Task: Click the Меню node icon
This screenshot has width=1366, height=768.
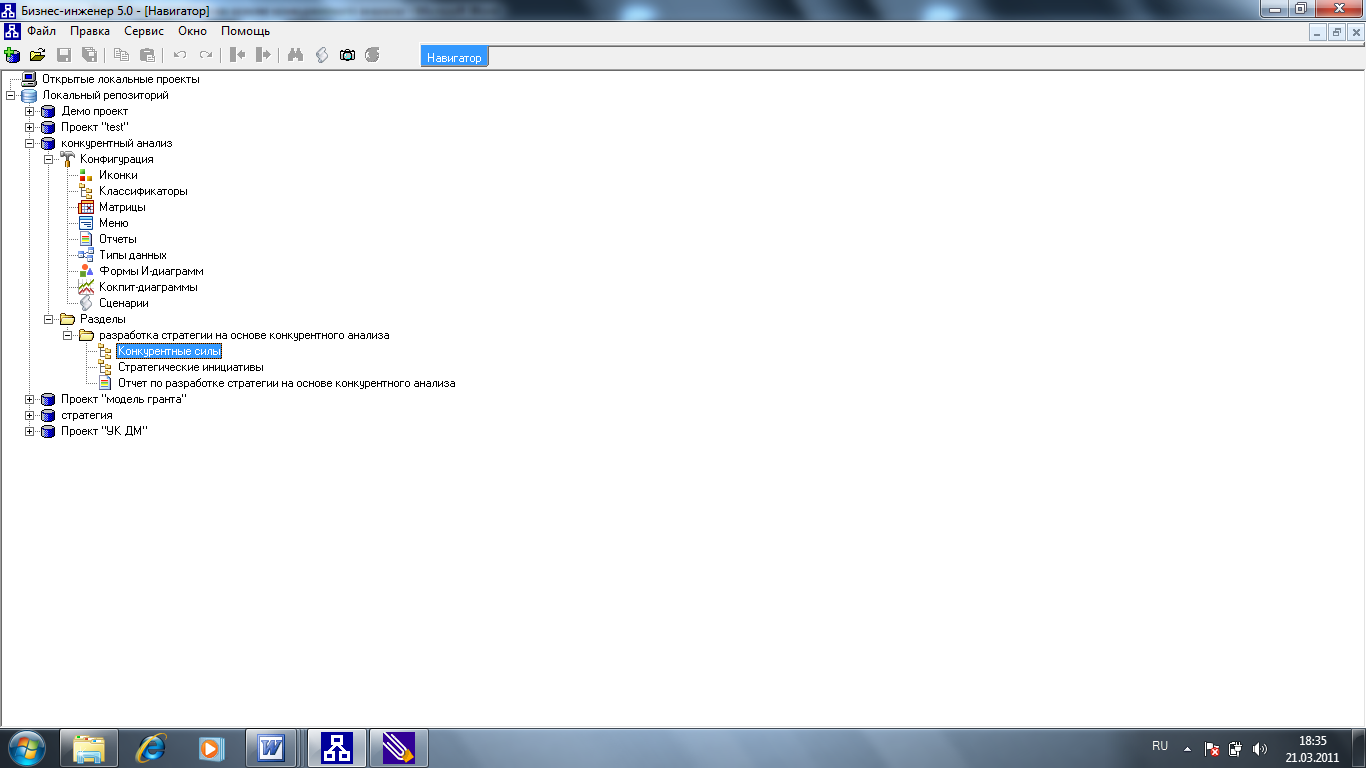Action: pos(86,223)
